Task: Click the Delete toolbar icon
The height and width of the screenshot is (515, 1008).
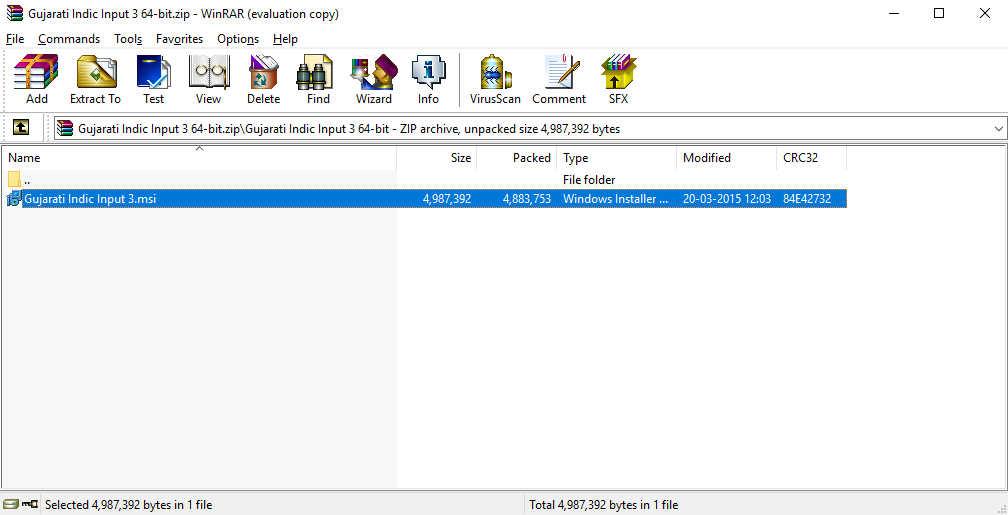Action: 264,79
